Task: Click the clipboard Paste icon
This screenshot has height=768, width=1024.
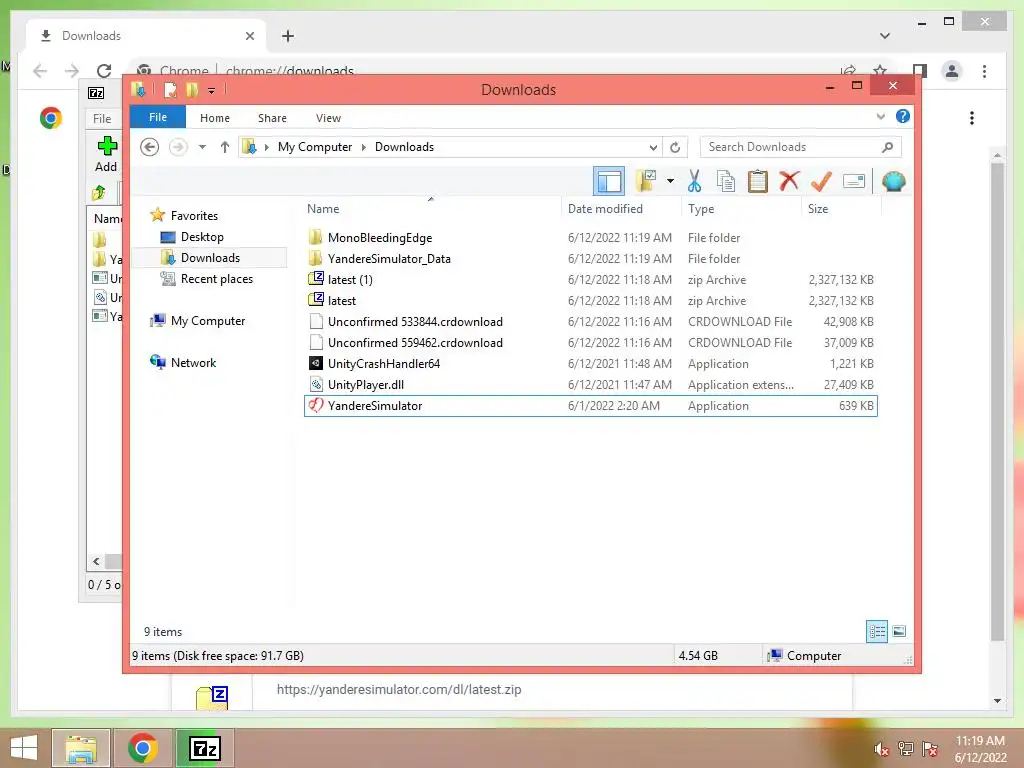Action: point(758,181)
